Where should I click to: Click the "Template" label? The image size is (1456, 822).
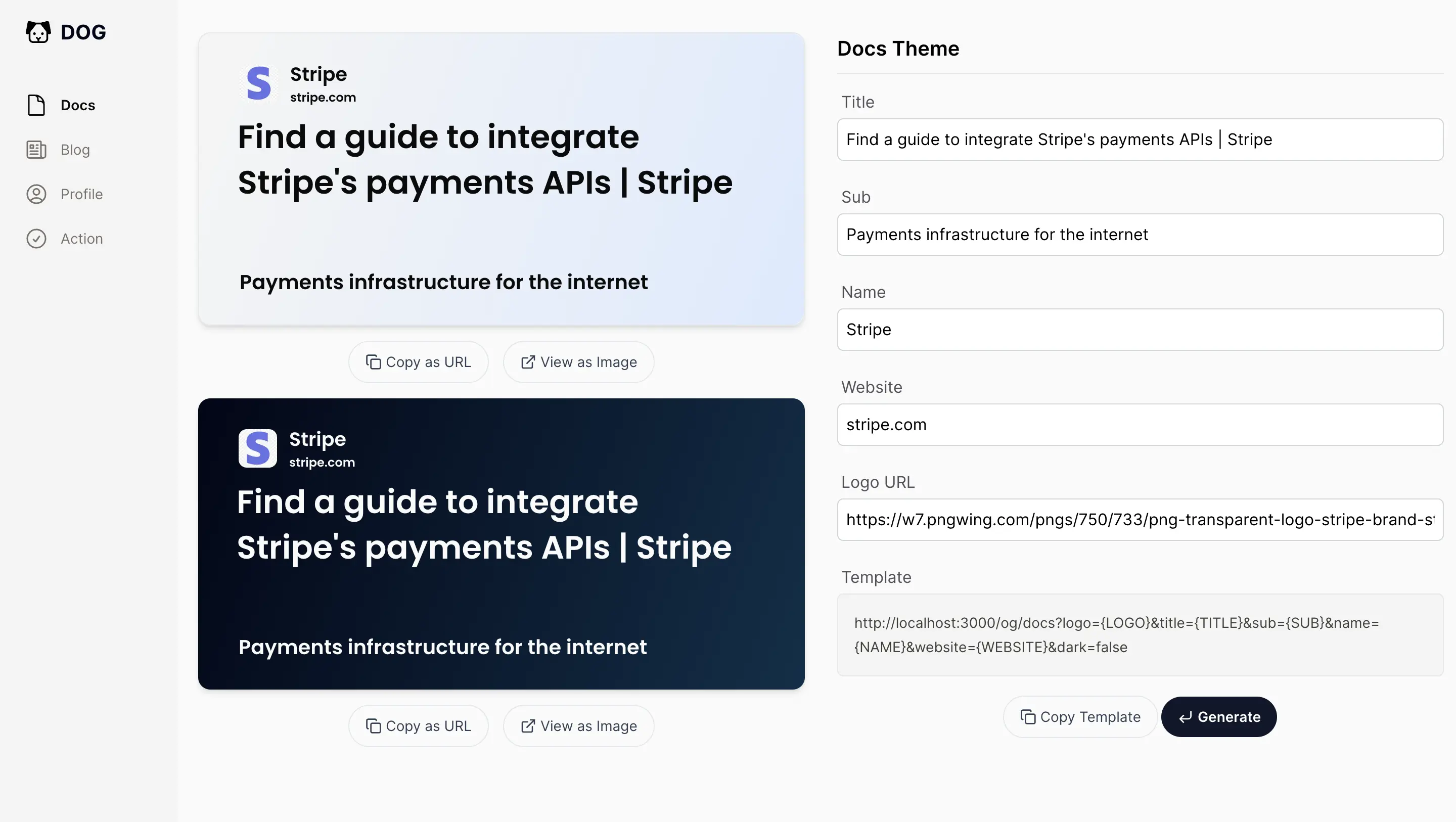876,577
